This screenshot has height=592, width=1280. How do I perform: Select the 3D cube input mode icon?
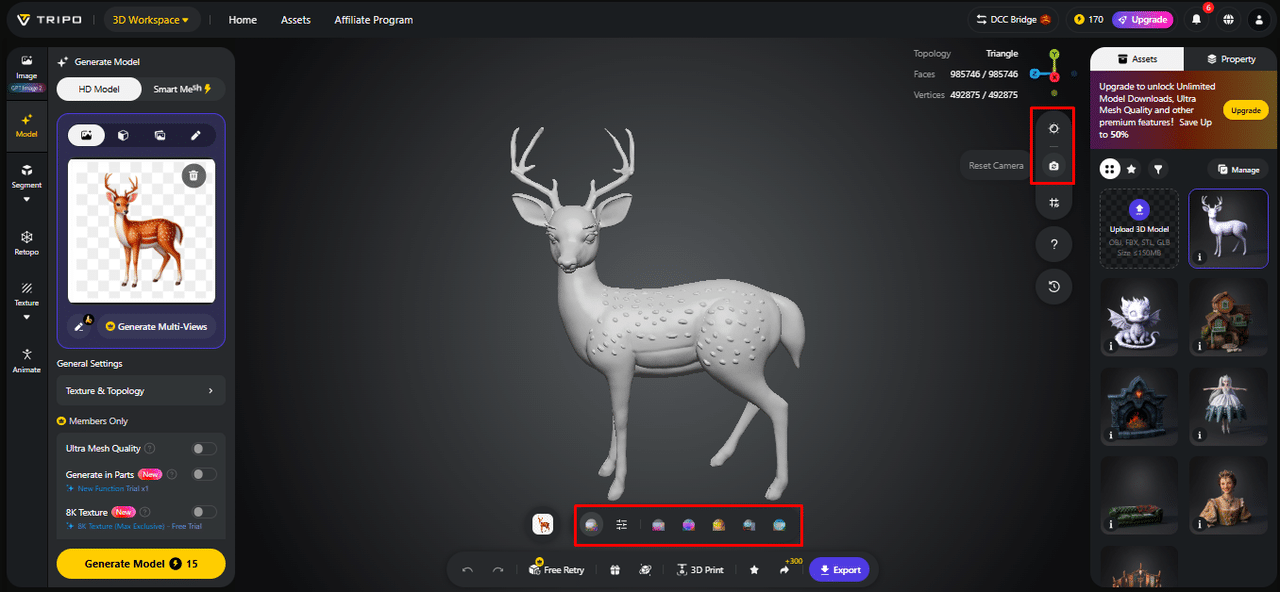coord(123,135)
